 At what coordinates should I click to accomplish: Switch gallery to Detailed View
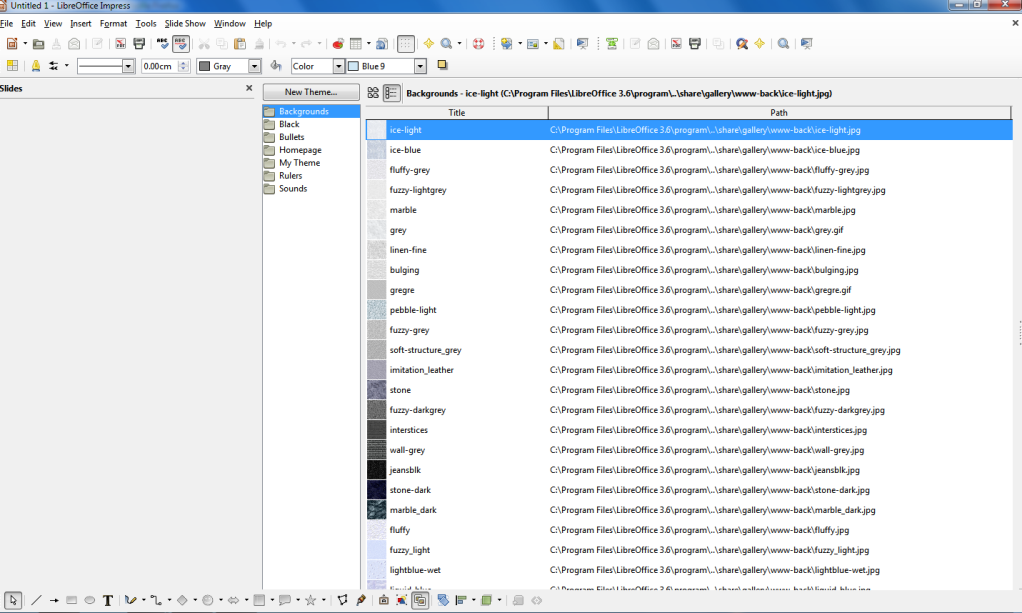[391, 93]
